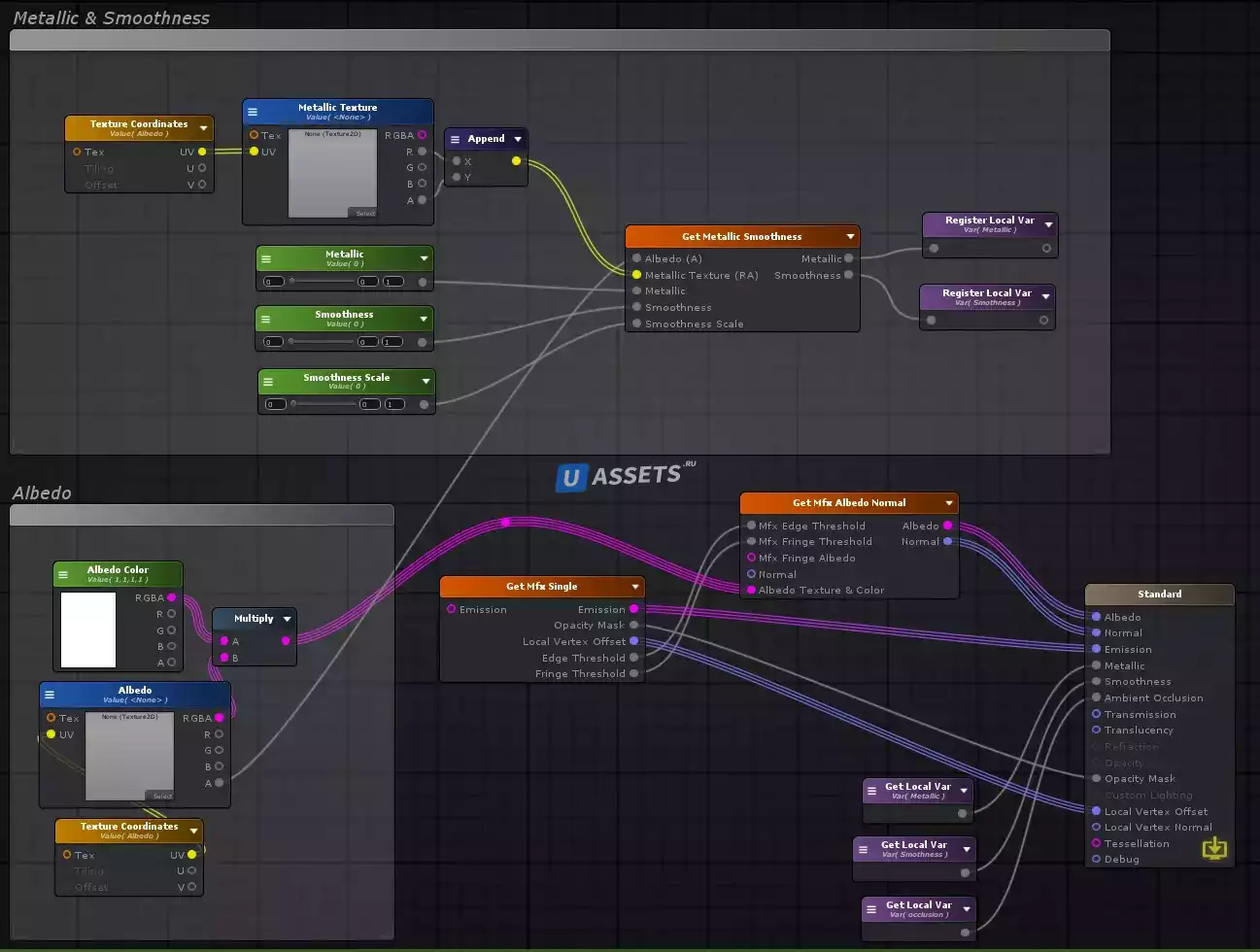The height and width of the screenshot is (952, 1260).
Task: Click the Albedo input port on Standard node
Action: click(x=1096, y=617)
